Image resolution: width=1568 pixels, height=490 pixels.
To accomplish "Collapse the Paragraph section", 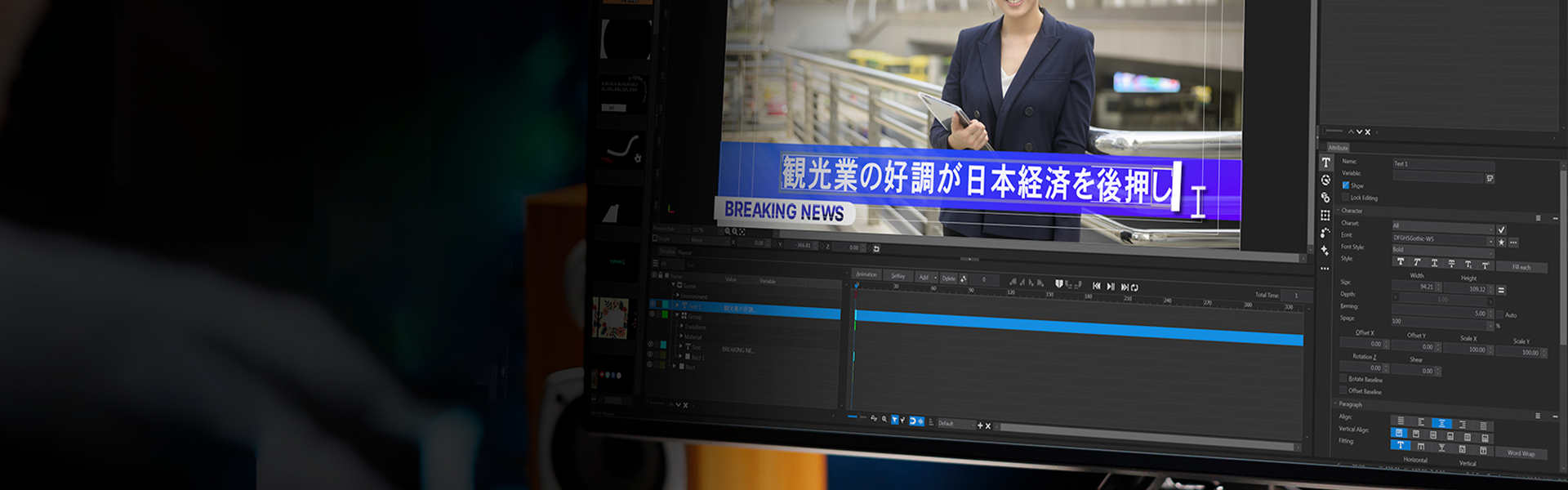I will [1336, 403].
